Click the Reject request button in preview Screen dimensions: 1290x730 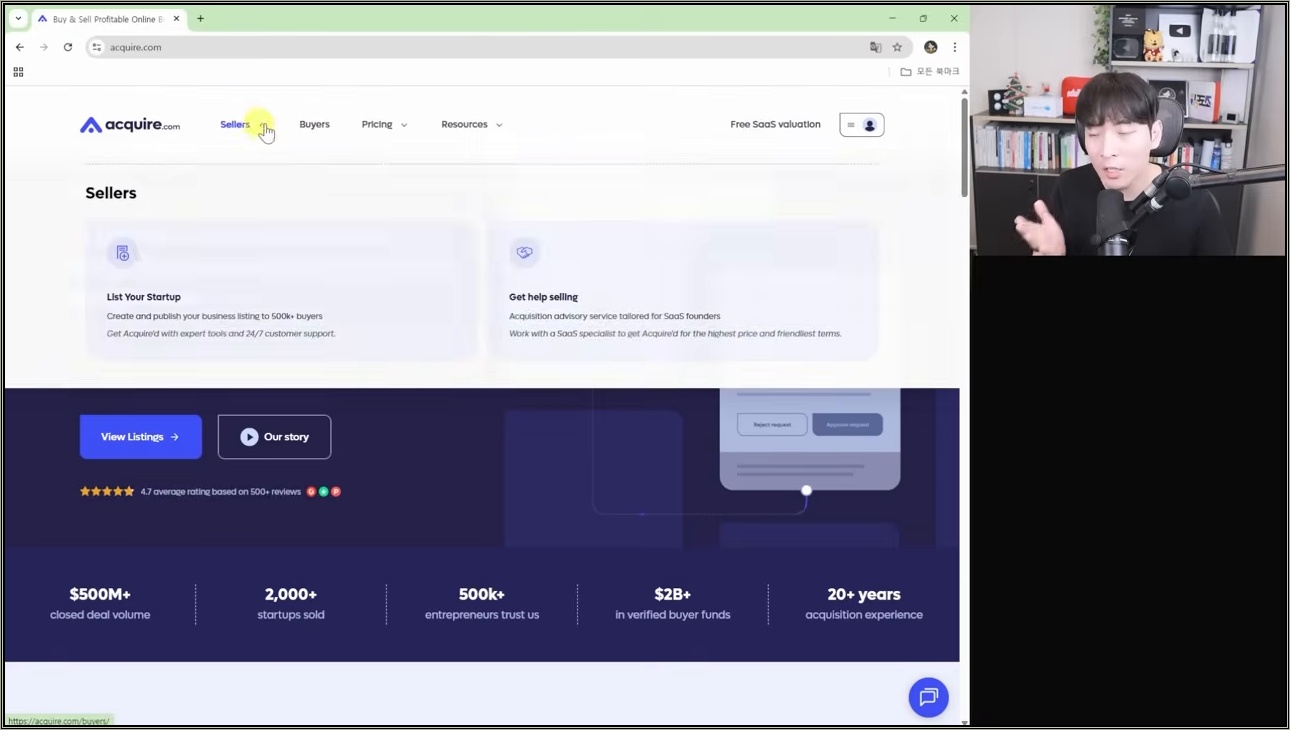(x=772, y=424)
